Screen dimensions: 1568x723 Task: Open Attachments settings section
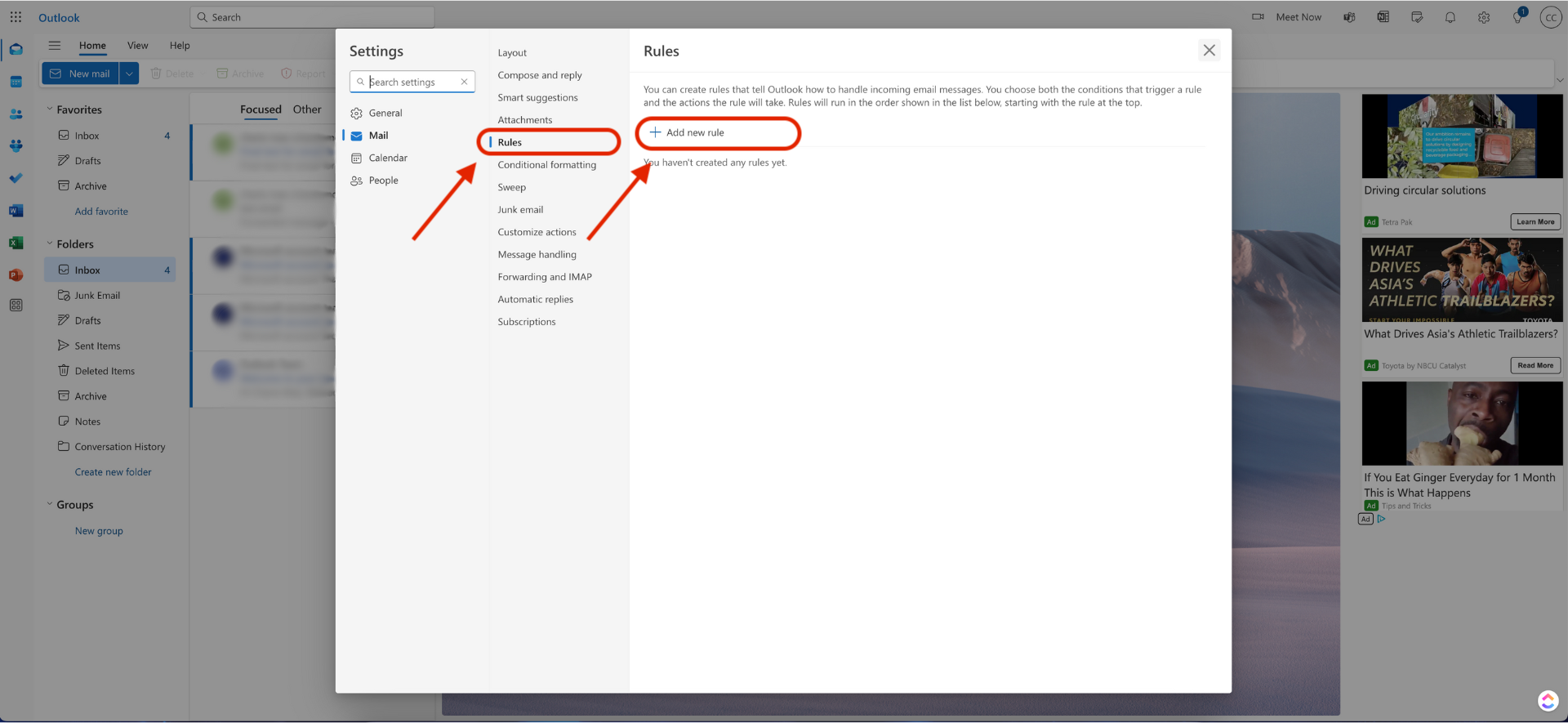[x=525, y=120]
